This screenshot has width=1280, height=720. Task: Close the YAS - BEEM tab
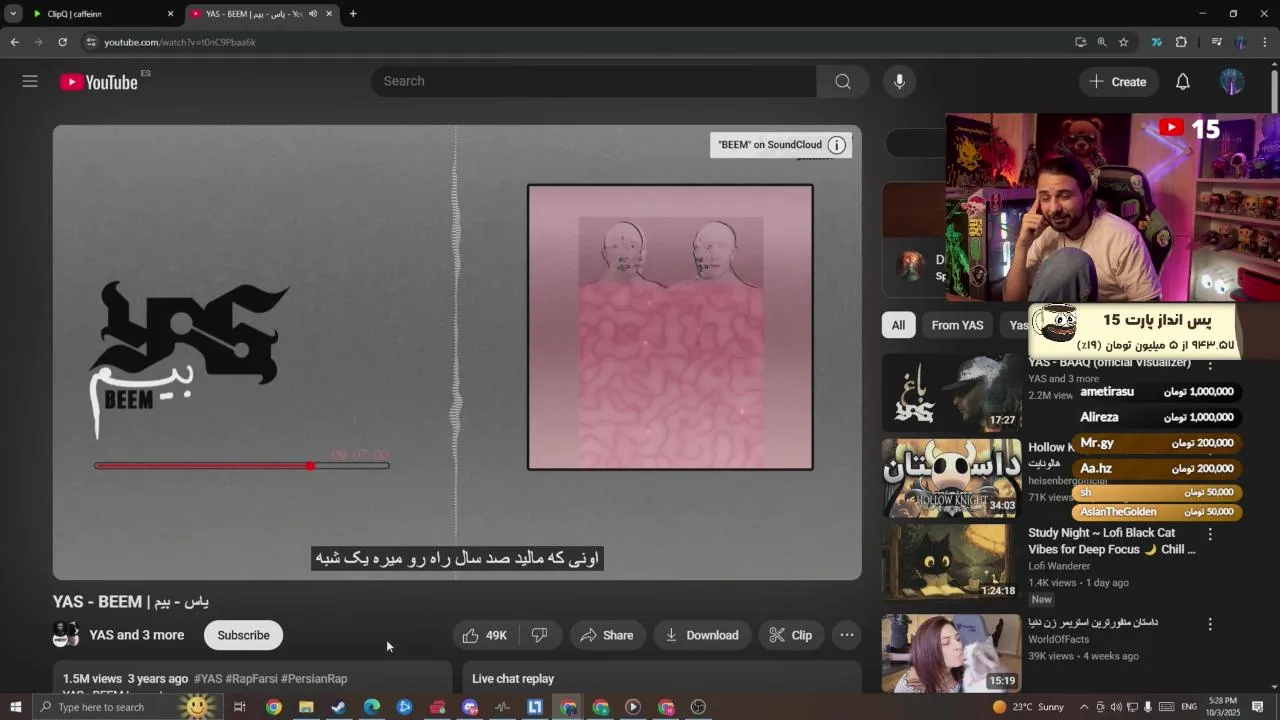click(329, 14)
